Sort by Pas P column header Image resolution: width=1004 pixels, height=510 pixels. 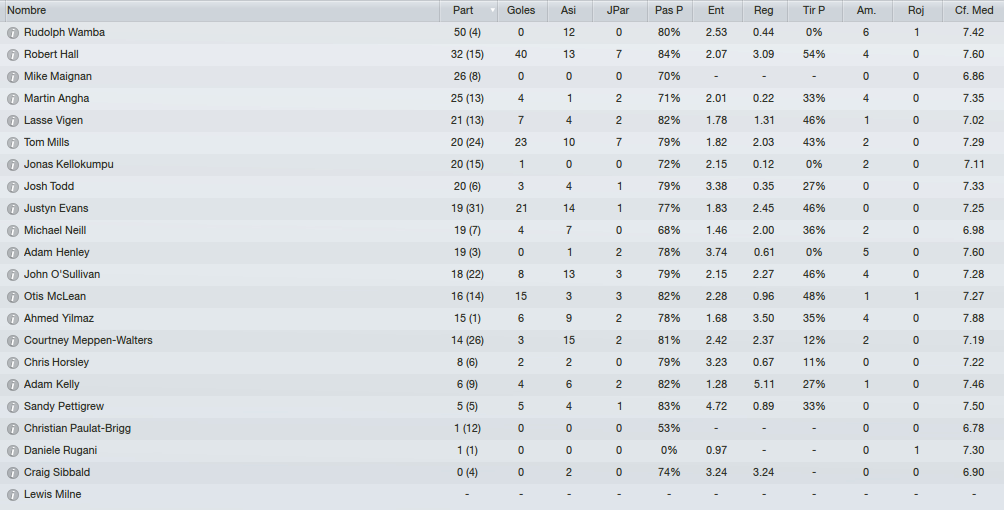[x=668, y=10]
